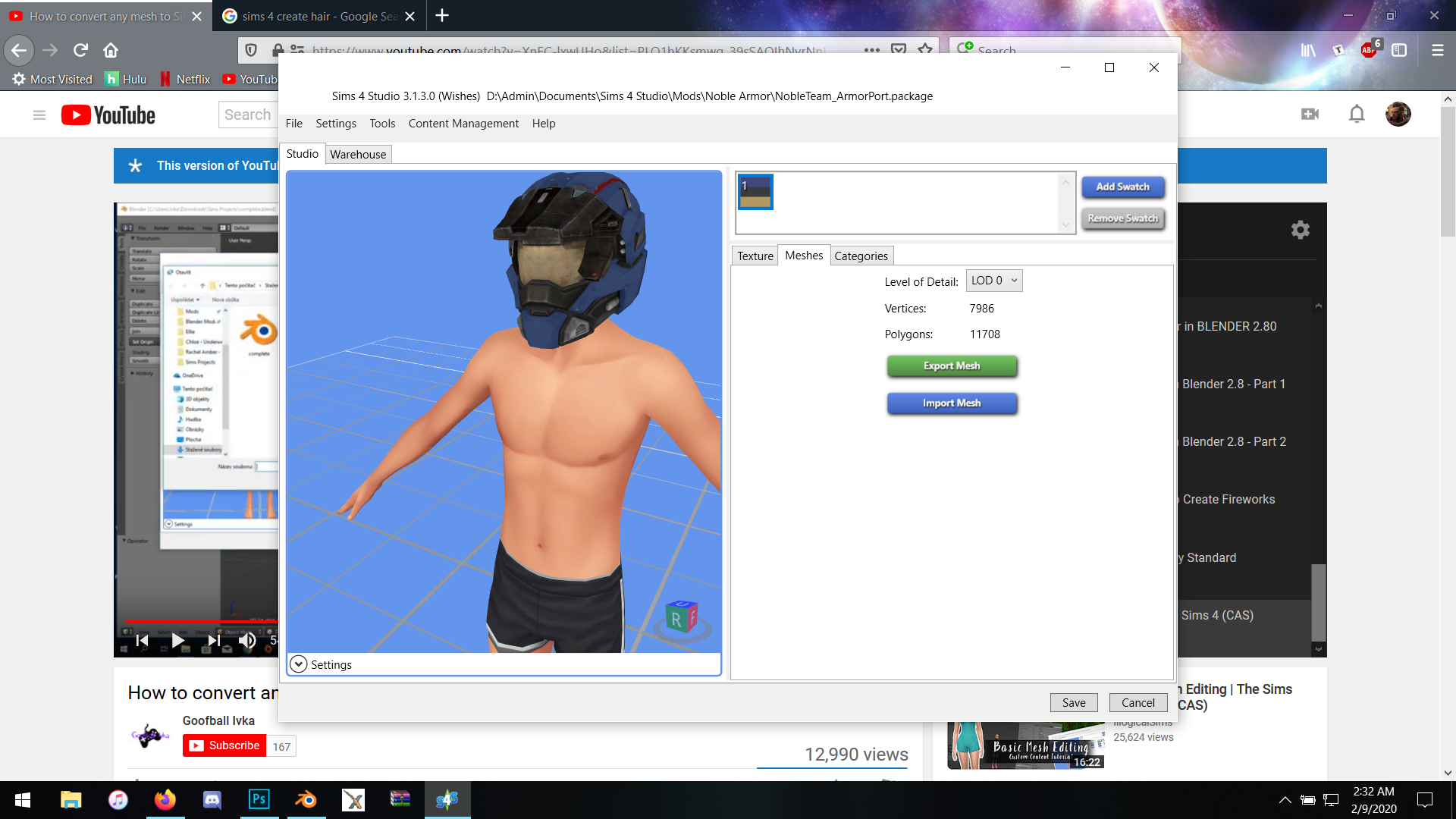Open page actions three-dot menu
This screenshot has width=1456, height=819.
click(872, 50)
